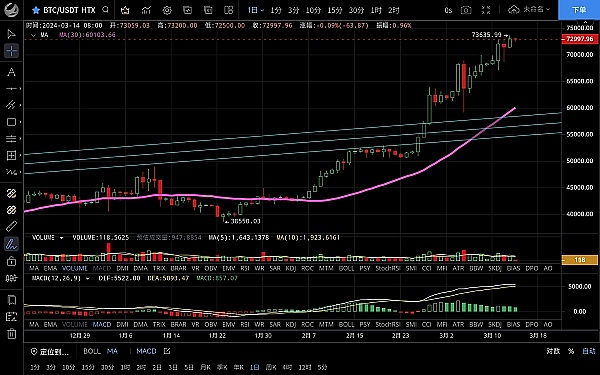Click the fullscreen expand icon
The height and width of the screenshot is (375, 600).
point(486,10)
